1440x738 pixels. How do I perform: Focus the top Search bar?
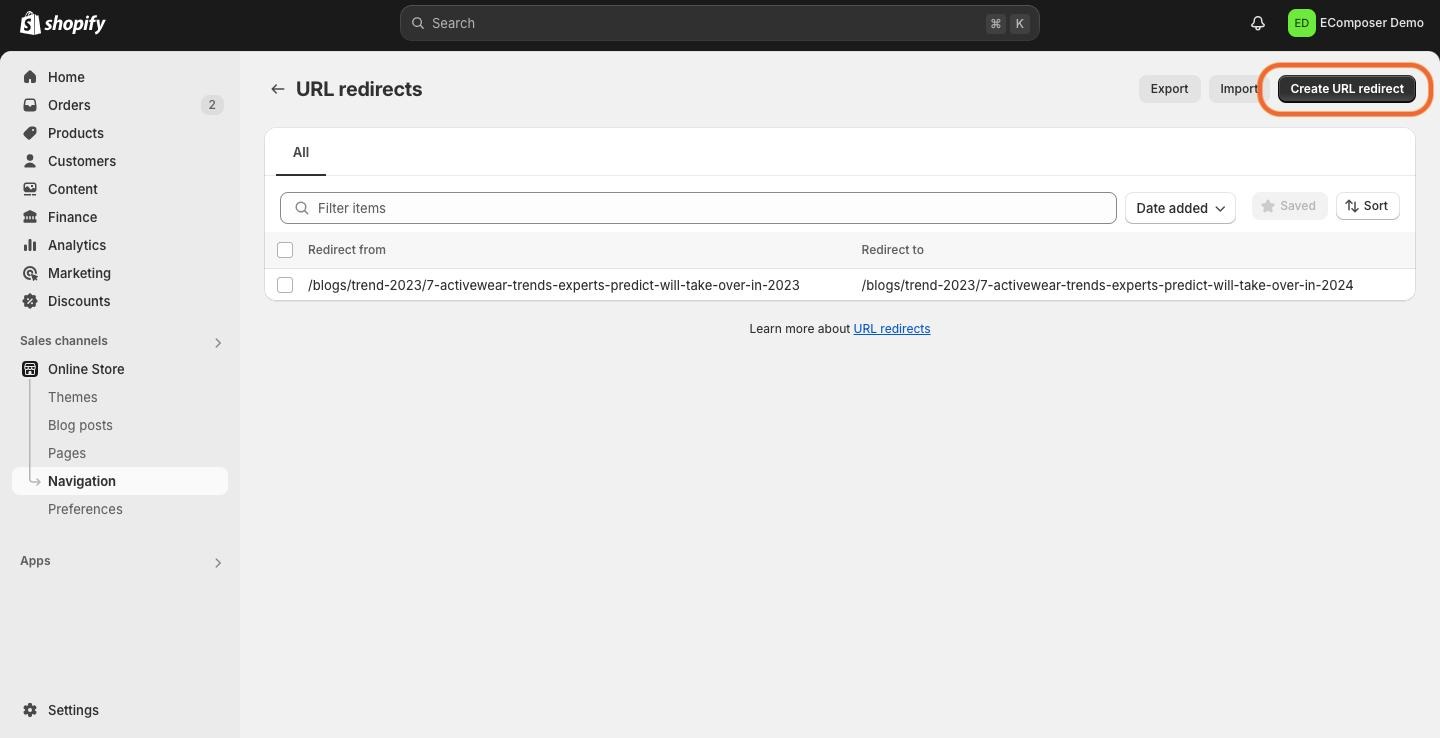pos(720,23)
